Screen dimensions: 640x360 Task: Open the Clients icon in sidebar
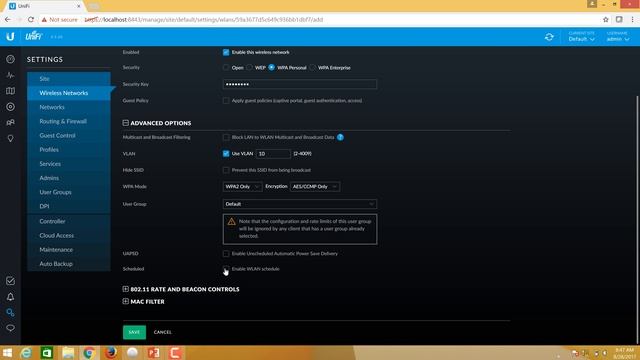click(x=10, y=122)
